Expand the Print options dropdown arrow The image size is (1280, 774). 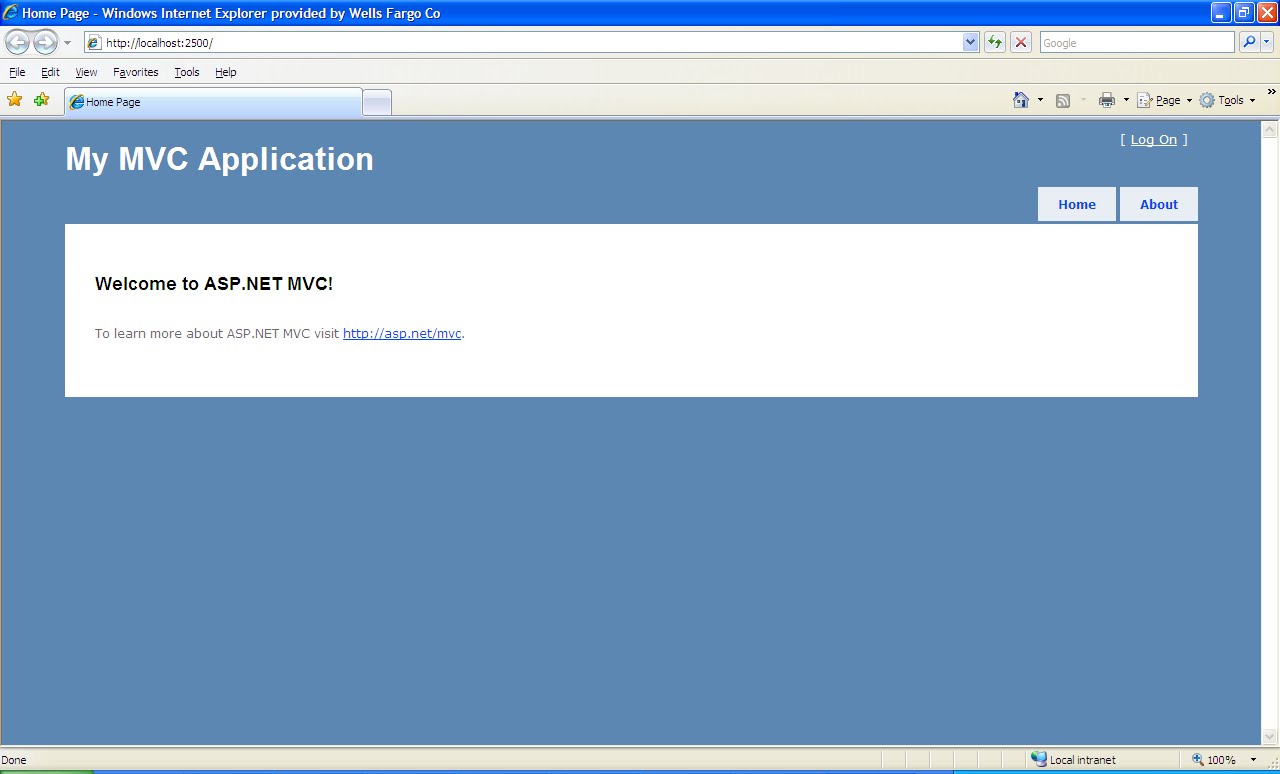click(x=1126, y=100)
